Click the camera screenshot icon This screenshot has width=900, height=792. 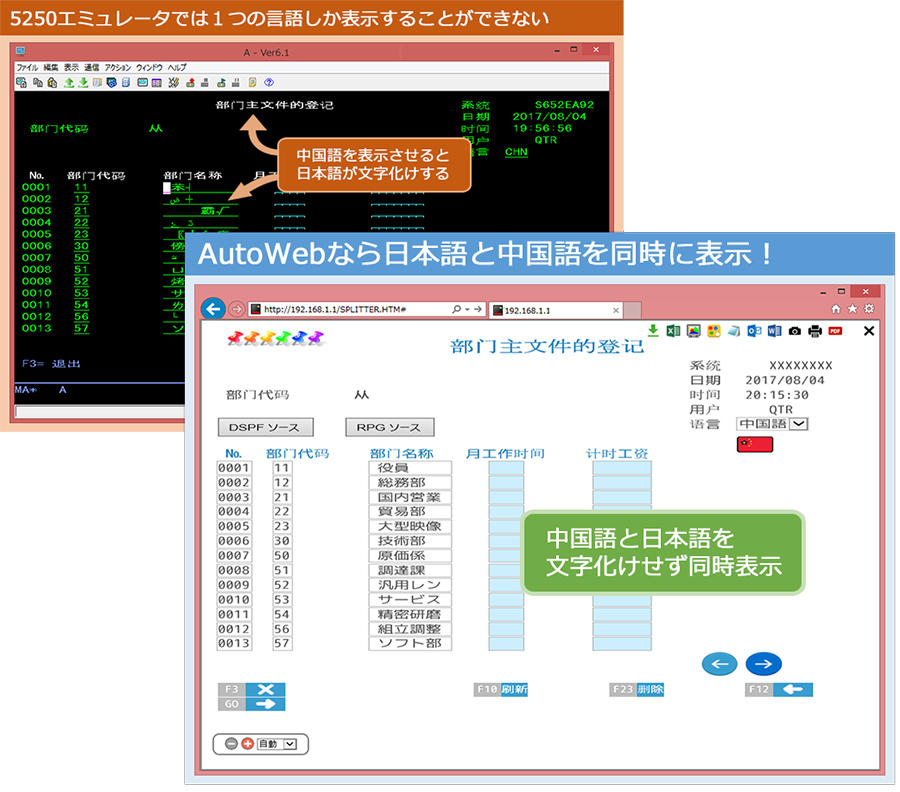click(x=794, y=331)
